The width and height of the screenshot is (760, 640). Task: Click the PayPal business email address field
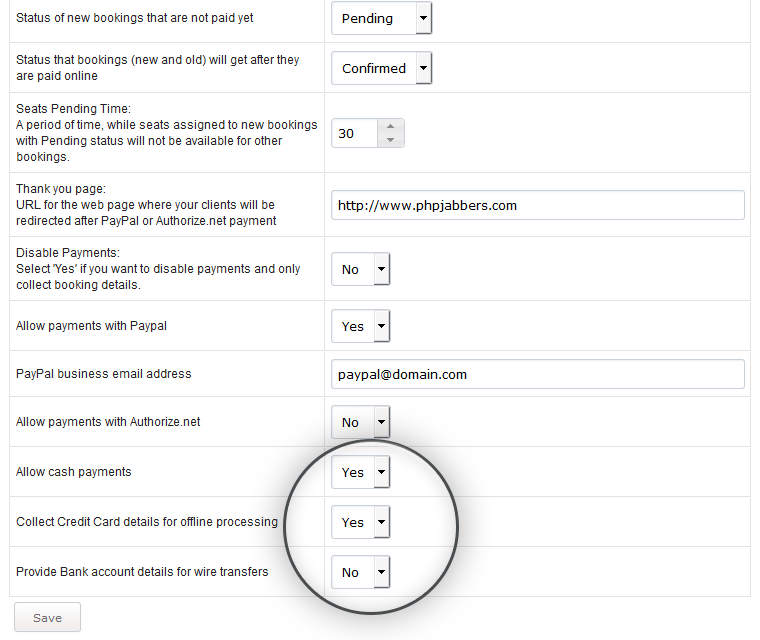click(x=538, y=374)
